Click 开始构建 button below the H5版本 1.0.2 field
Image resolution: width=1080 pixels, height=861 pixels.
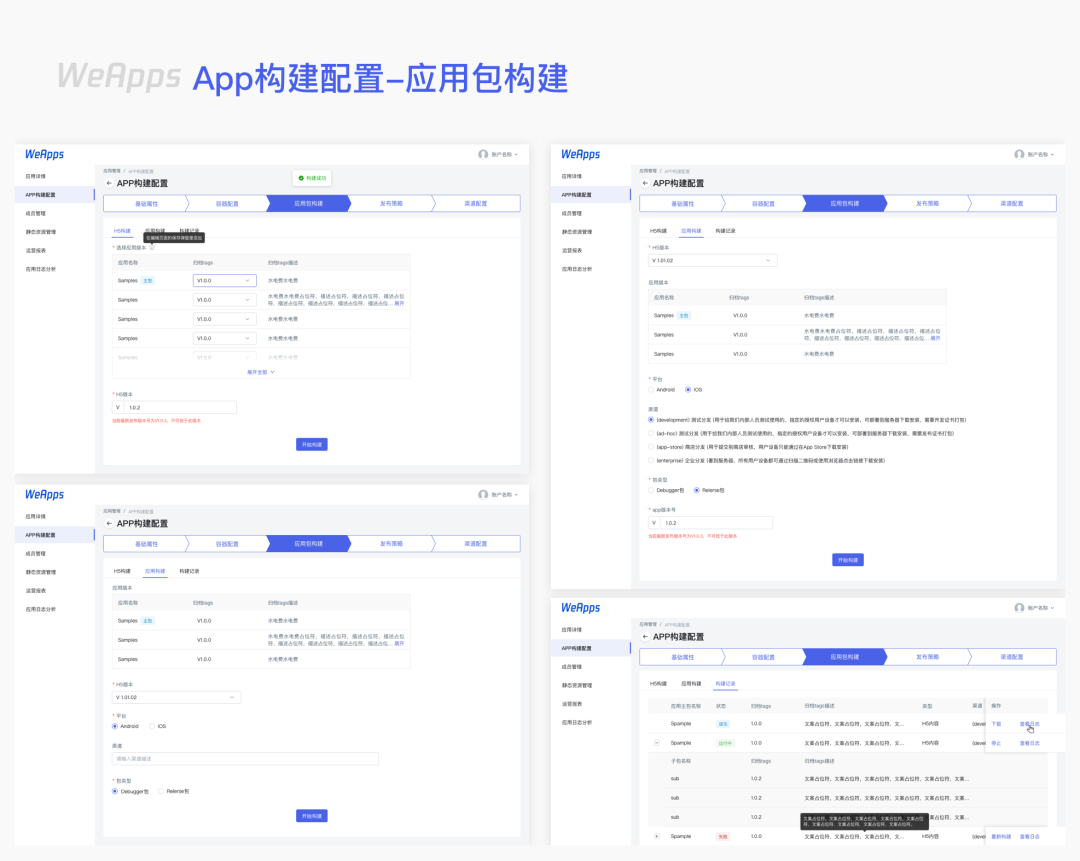[x=312, y=444]
